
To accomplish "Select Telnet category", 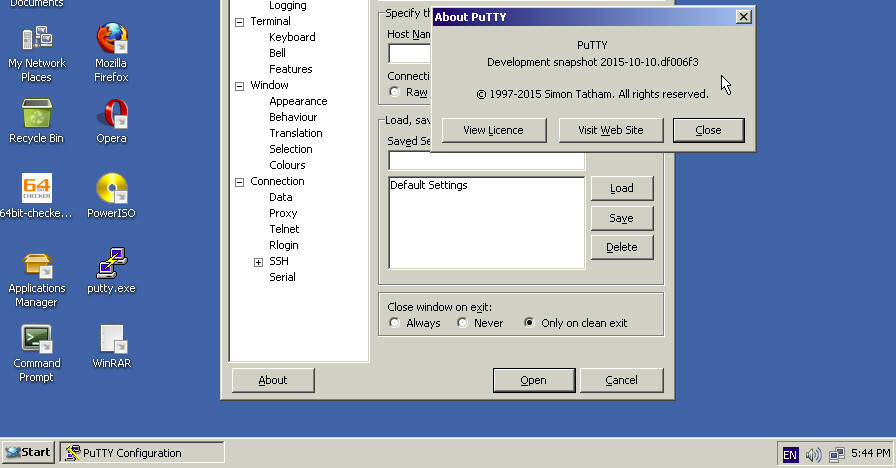I will (284, 229).
